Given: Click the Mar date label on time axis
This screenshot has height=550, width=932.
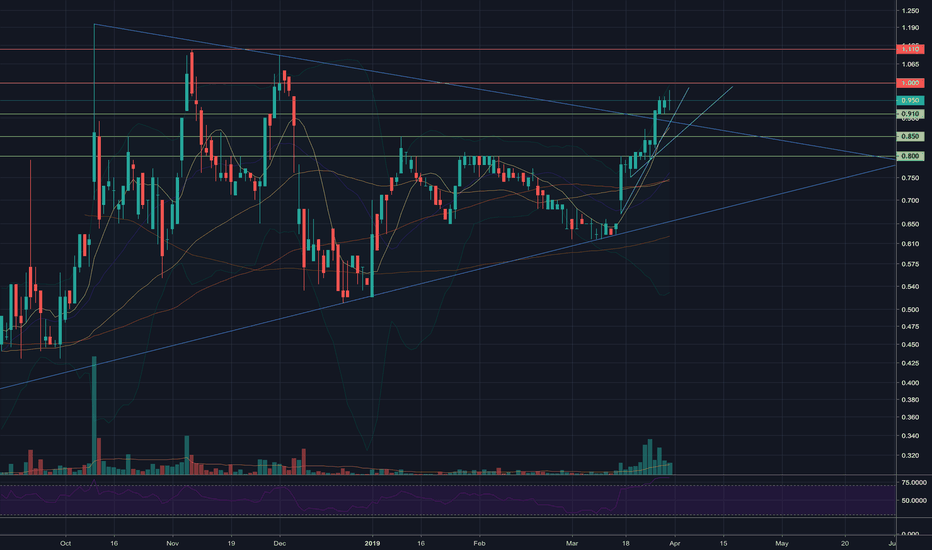Looking at the screenshot, I should click(572, 543).
